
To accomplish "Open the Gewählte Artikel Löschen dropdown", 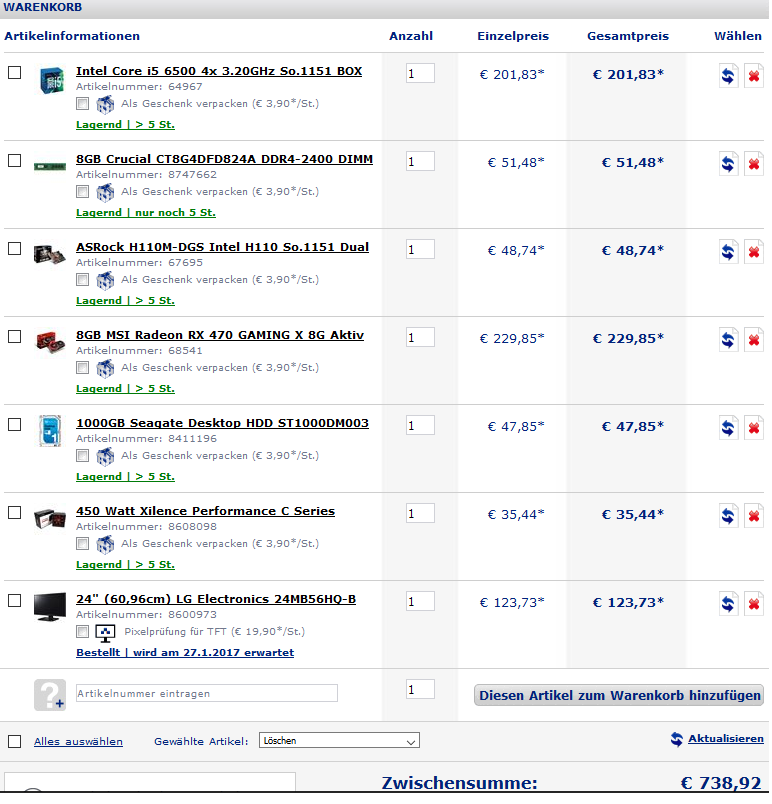I will (339, 740).
